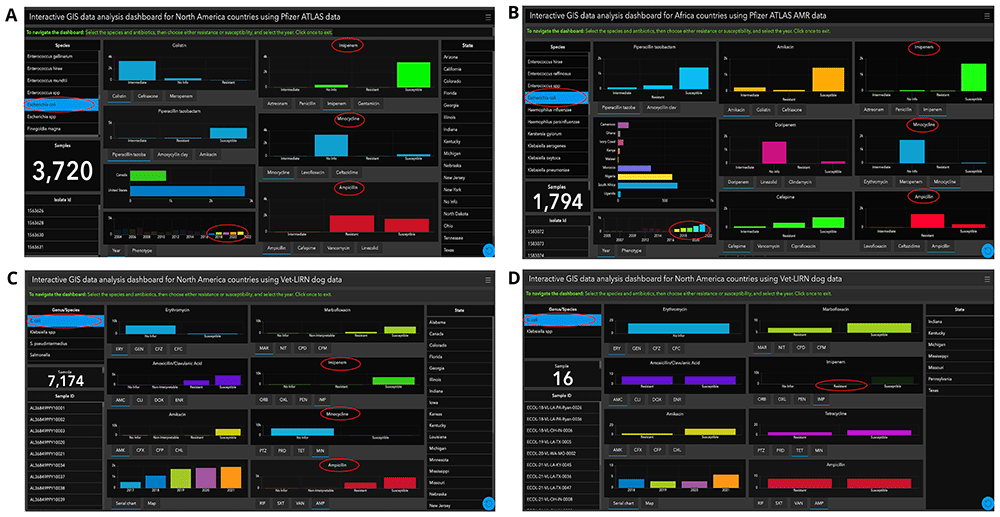
Task: Select Erythromycin tab in panel B
Action: coord(878,182)
